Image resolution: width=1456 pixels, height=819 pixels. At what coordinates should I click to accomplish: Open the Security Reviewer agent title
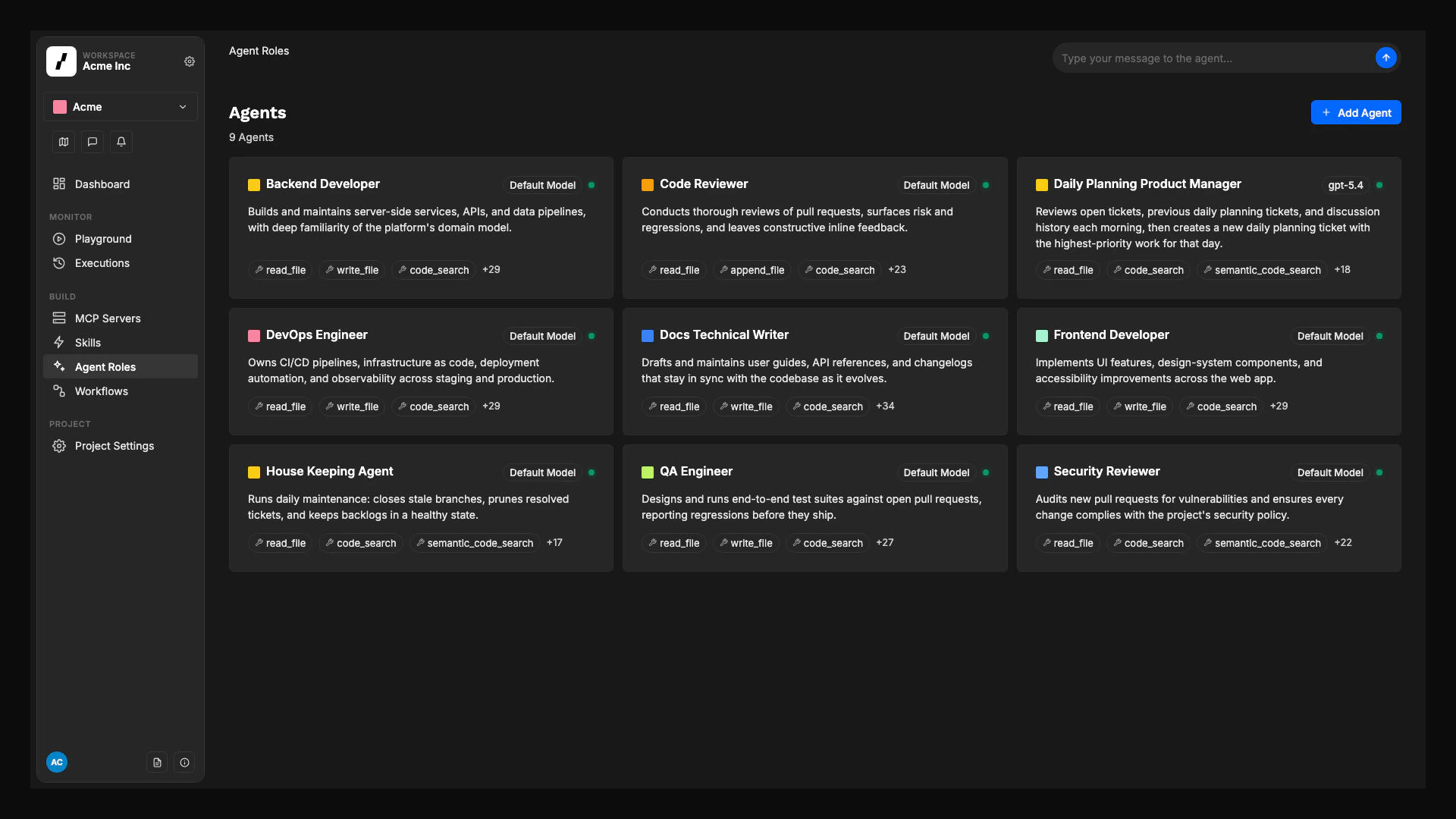coord(1106,472)
